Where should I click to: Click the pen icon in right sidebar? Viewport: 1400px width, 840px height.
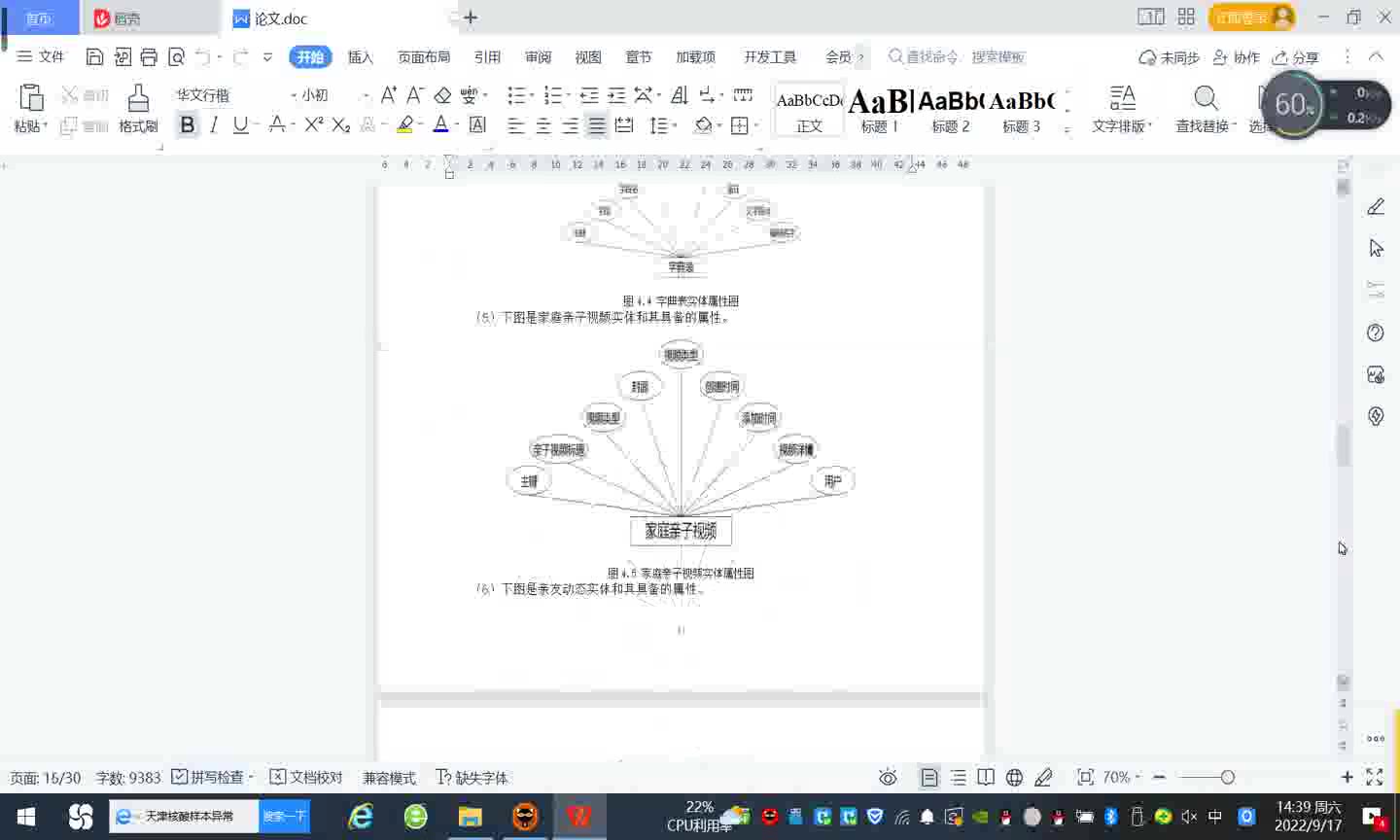(1376, 206)
